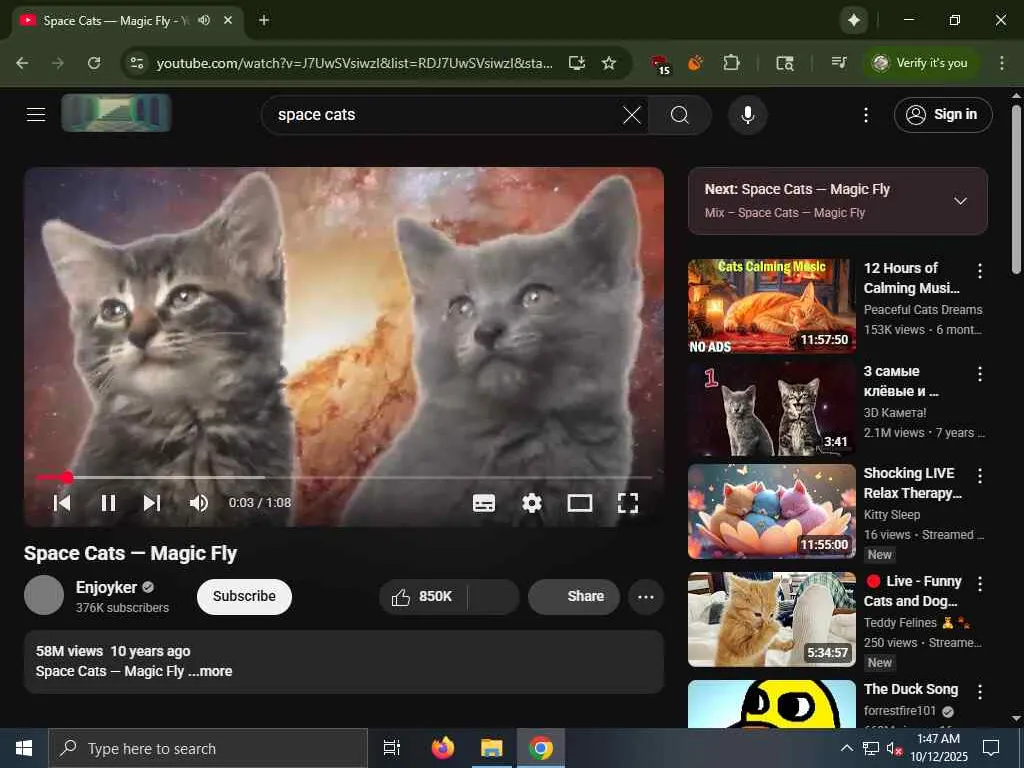Open the Live - Funny Cats and Dogs thumbnail
Screen dimensions: 1024x768
tap(771, 619)
